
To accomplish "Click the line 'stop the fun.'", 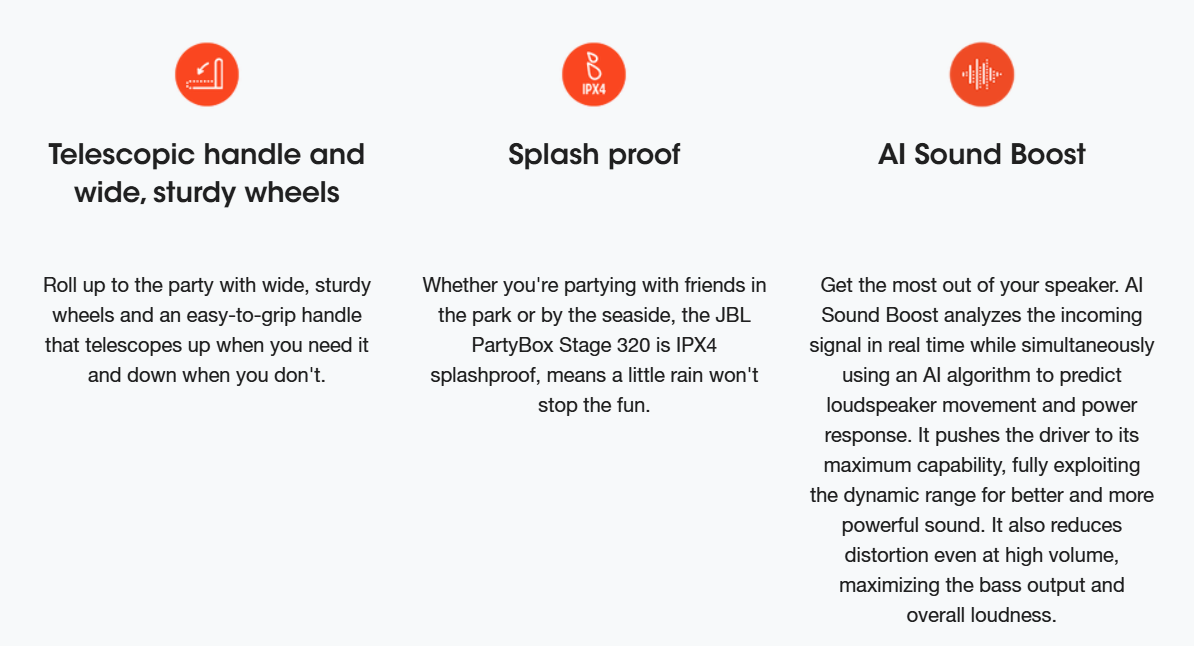I will point(594,405).
